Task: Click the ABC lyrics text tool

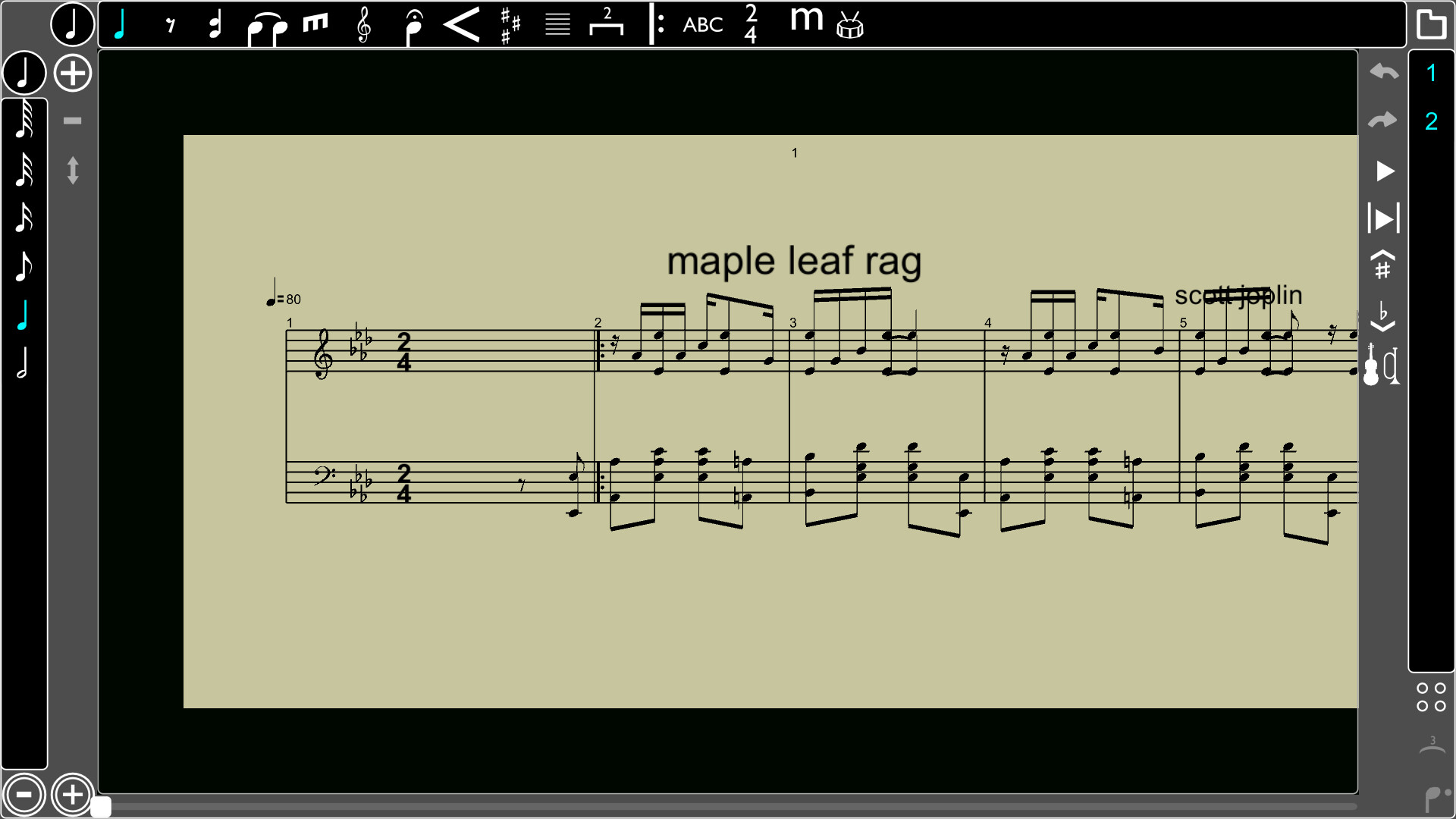Action: pyautogui.click(x=701, y=24)
